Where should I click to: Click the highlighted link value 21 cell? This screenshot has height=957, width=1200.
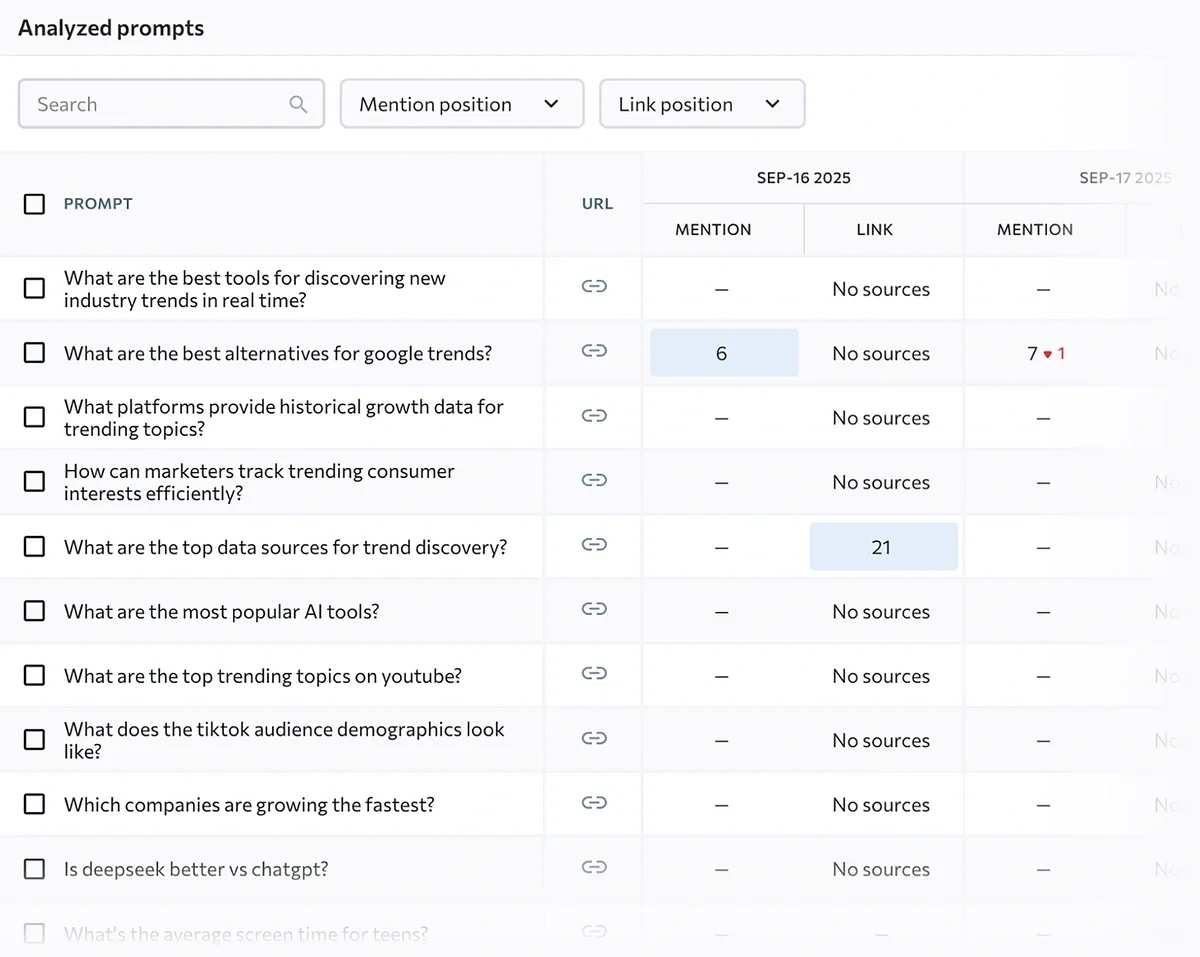(x=883, y=547)
